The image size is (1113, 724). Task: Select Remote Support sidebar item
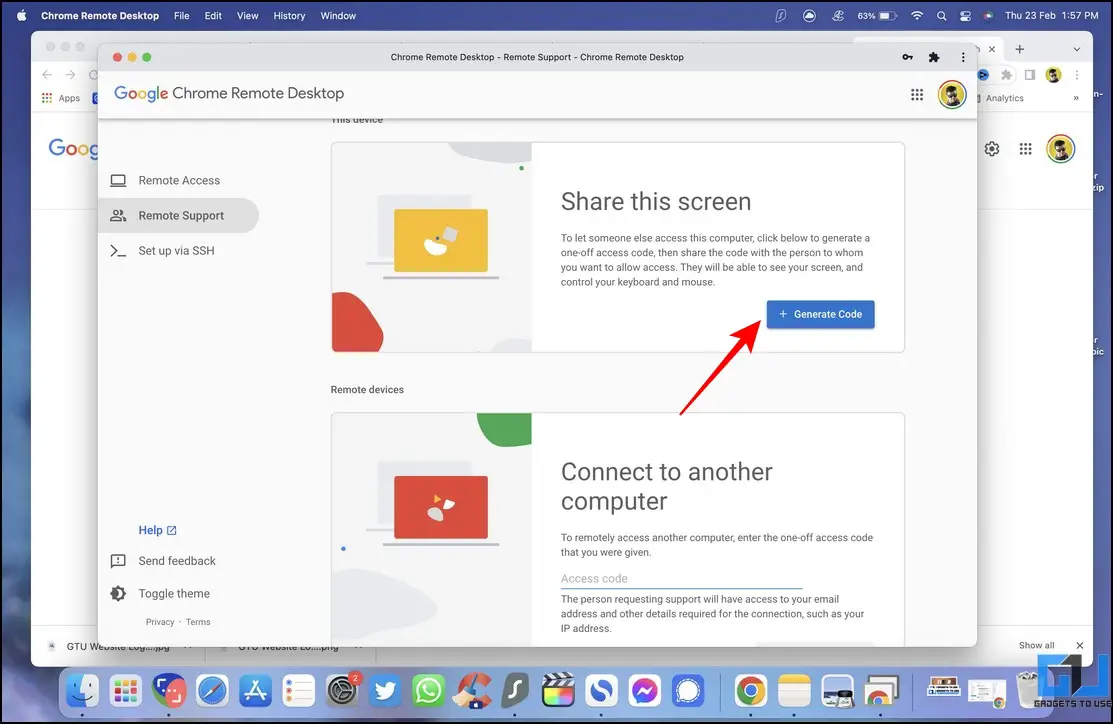(x=178, y=215)
